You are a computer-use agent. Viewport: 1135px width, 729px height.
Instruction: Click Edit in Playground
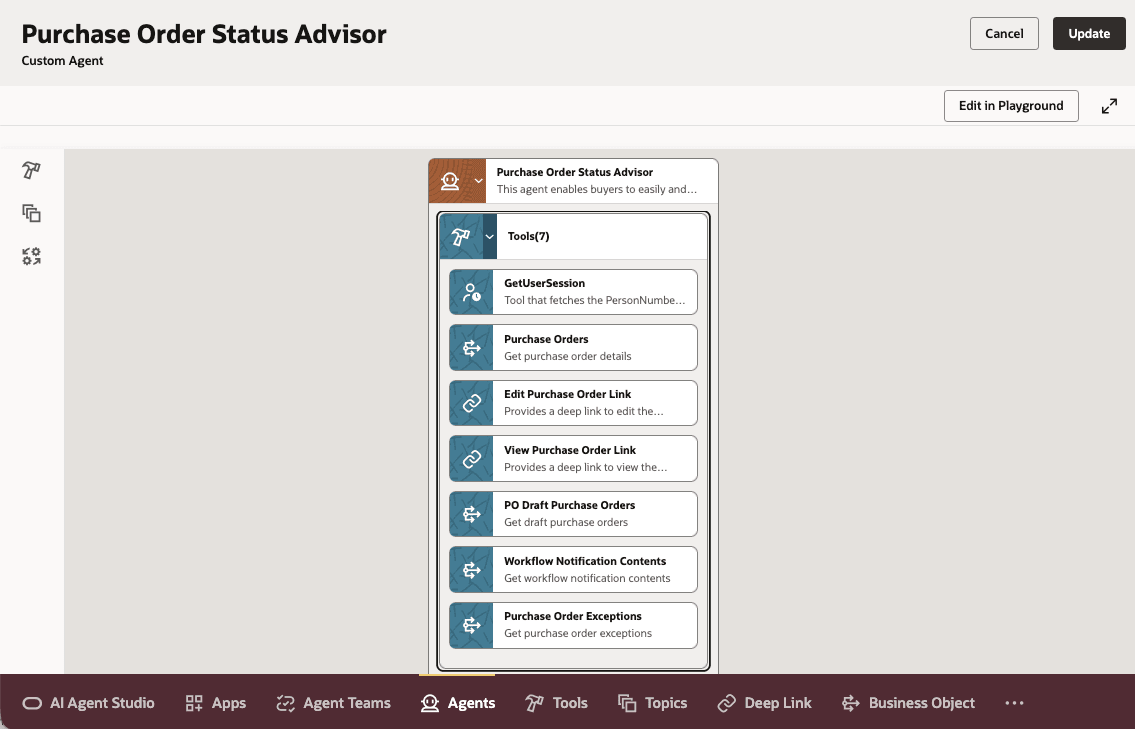click(x=1011, y=105)
